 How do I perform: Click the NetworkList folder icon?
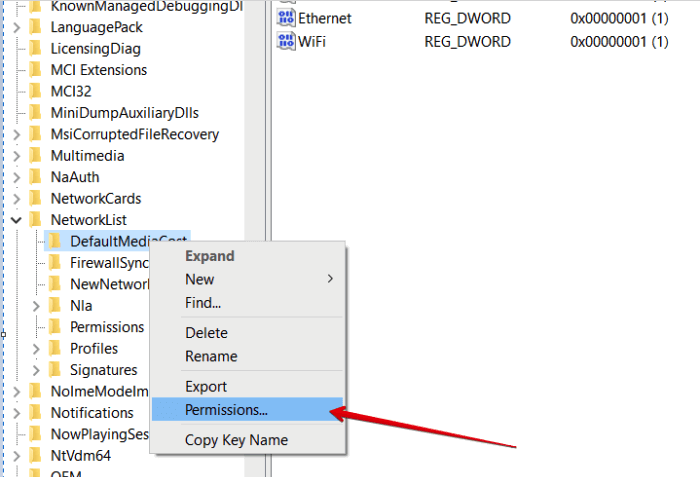coord(35,220)
